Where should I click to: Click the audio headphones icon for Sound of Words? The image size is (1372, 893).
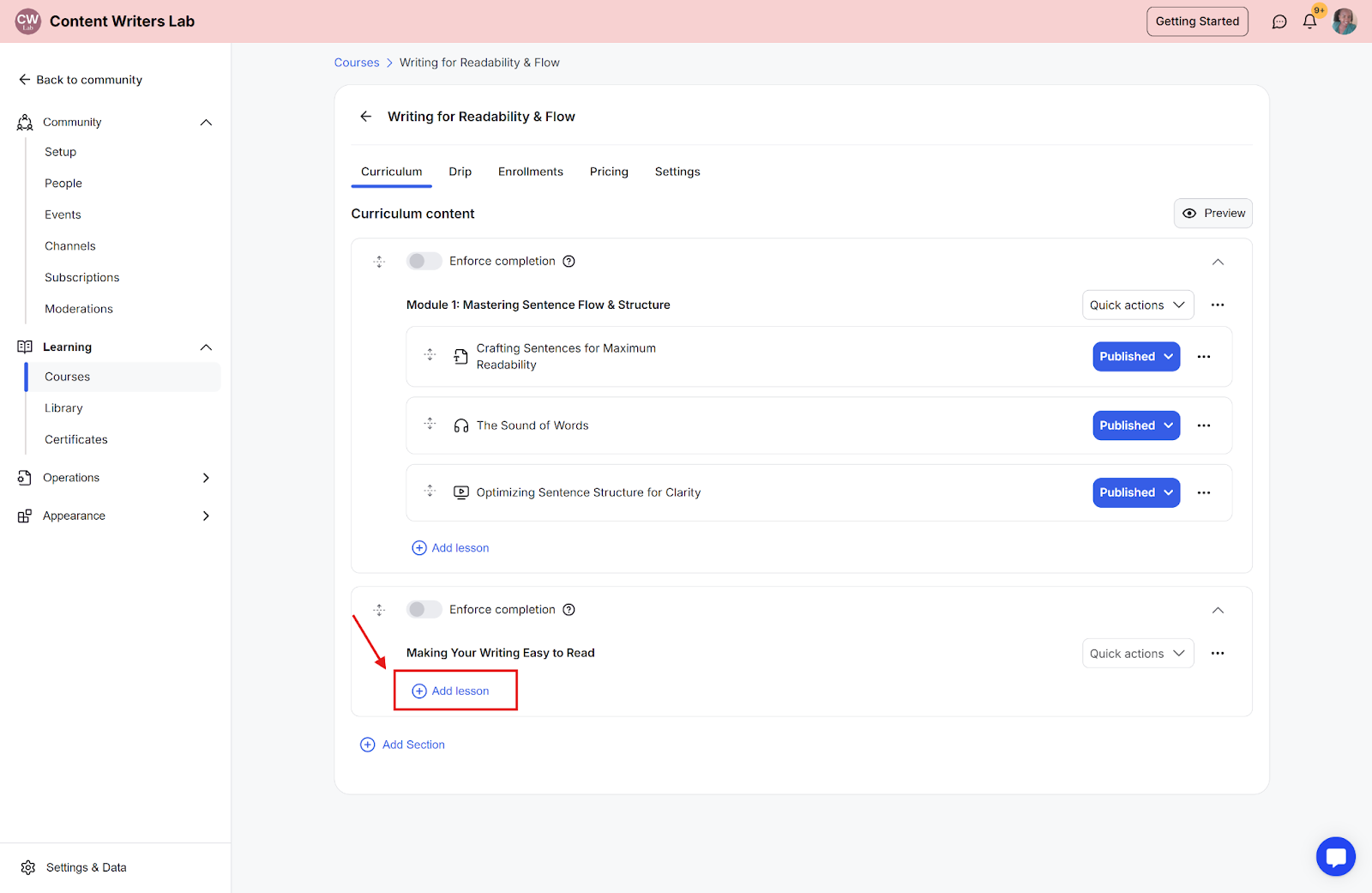click(461, 425)
